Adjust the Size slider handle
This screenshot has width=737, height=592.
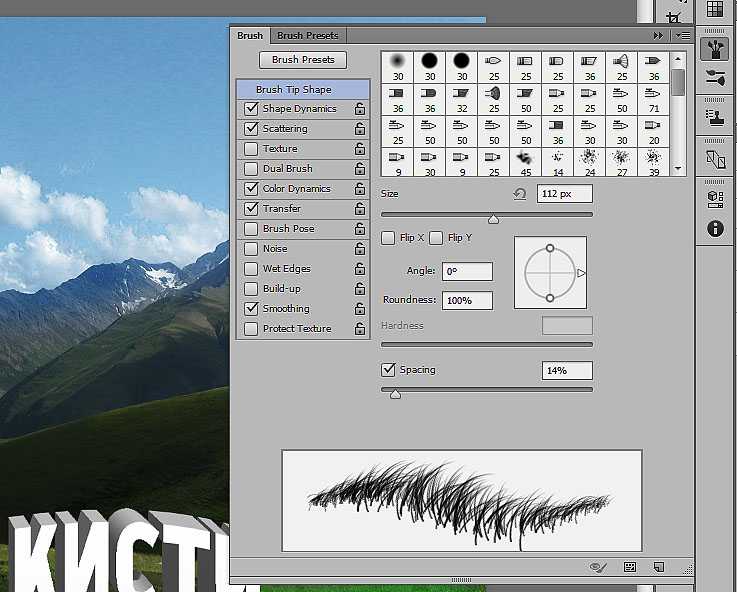(493, 219)
